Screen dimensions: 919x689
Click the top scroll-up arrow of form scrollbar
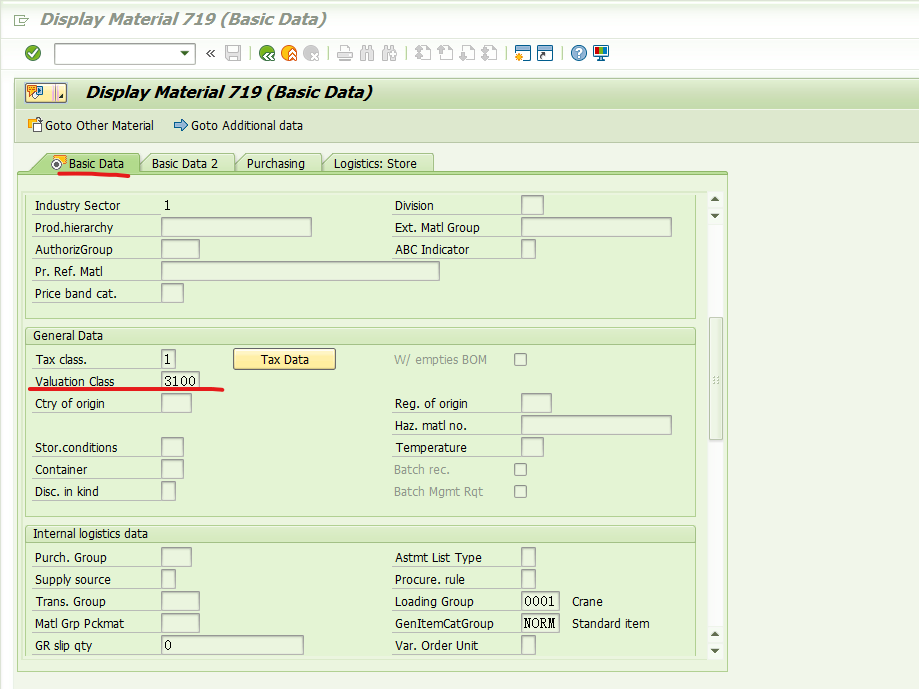coord(715,199)
